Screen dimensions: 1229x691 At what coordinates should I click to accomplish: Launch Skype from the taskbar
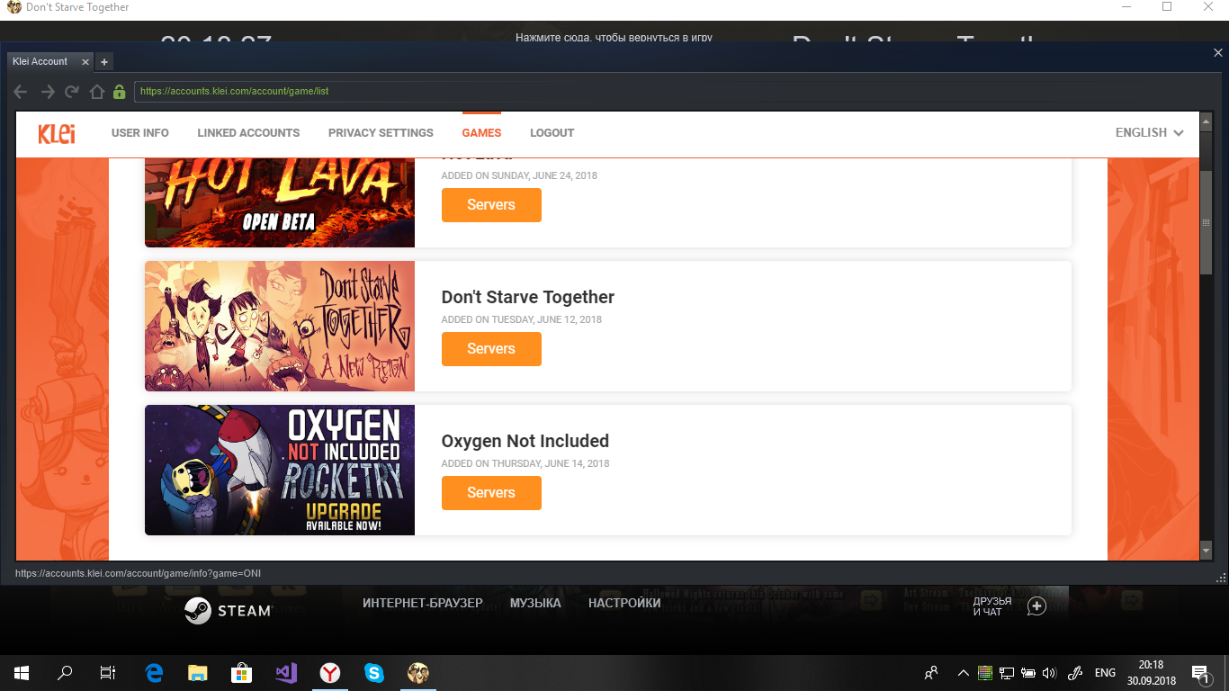[x=374, y=673]
